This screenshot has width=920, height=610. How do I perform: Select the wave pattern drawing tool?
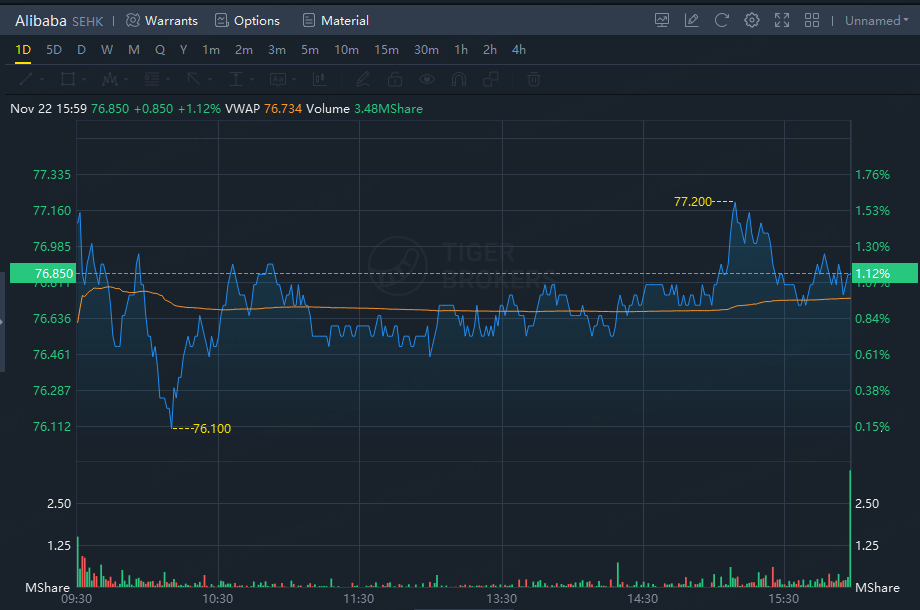coord(110,79)
